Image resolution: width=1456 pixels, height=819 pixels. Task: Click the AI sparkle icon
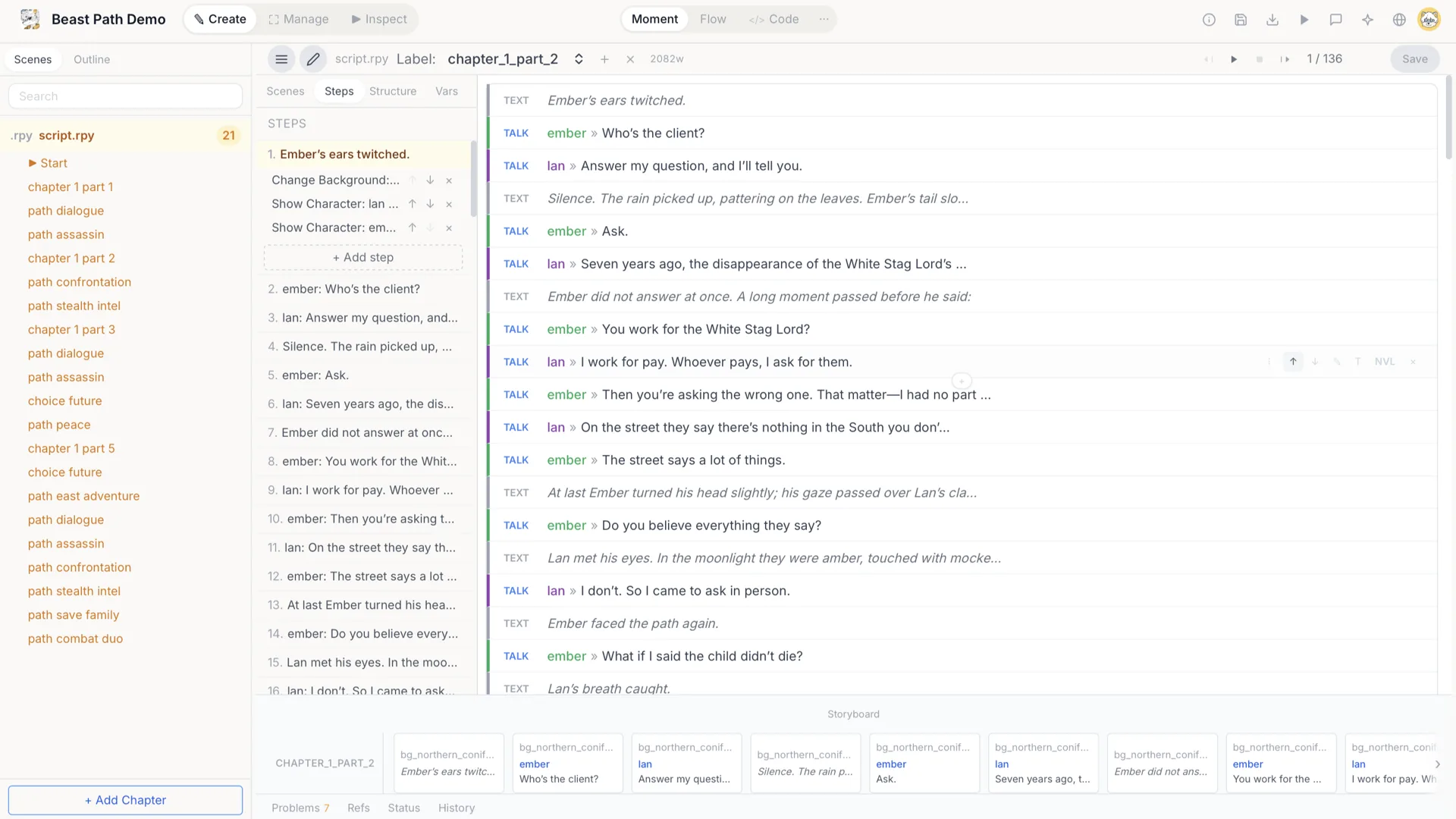tap(1367, 20)
